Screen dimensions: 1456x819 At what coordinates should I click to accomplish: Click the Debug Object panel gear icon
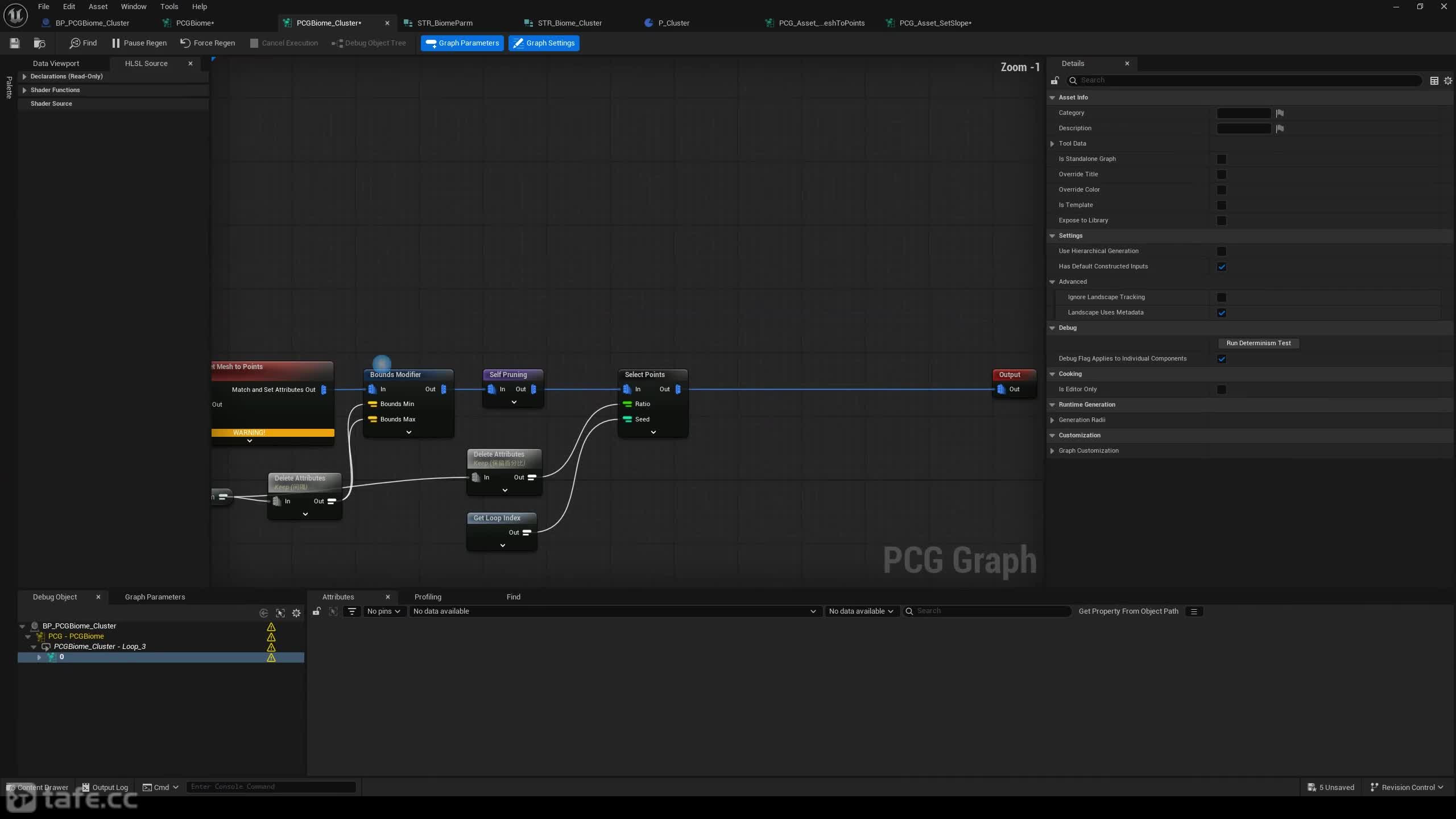tap(296, 613)
